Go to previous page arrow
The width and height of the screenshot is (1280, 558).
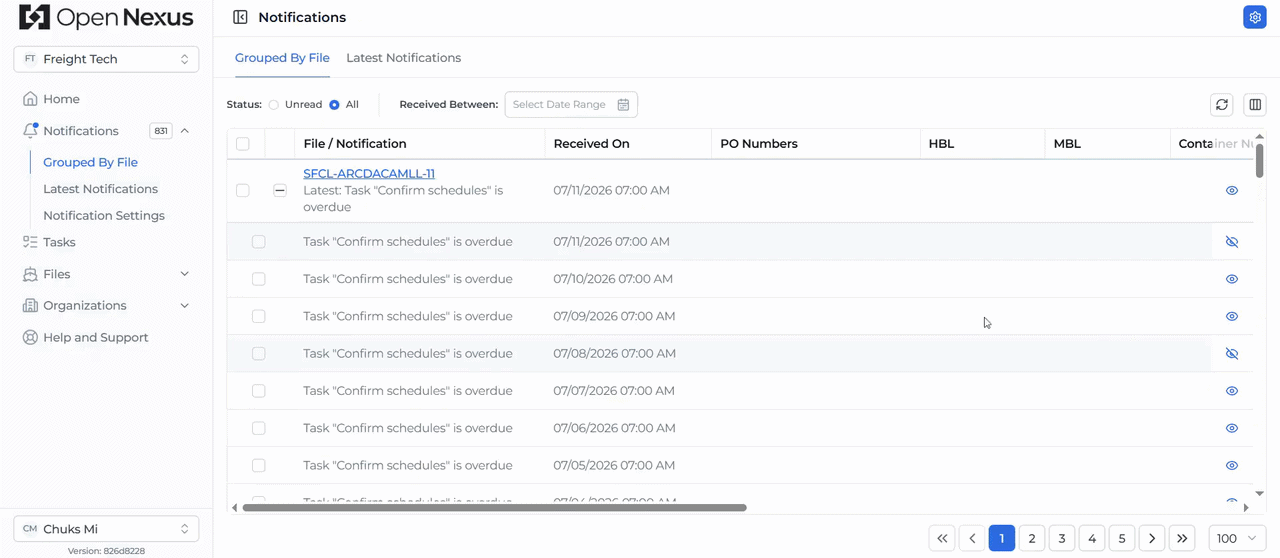pos(972,538)
